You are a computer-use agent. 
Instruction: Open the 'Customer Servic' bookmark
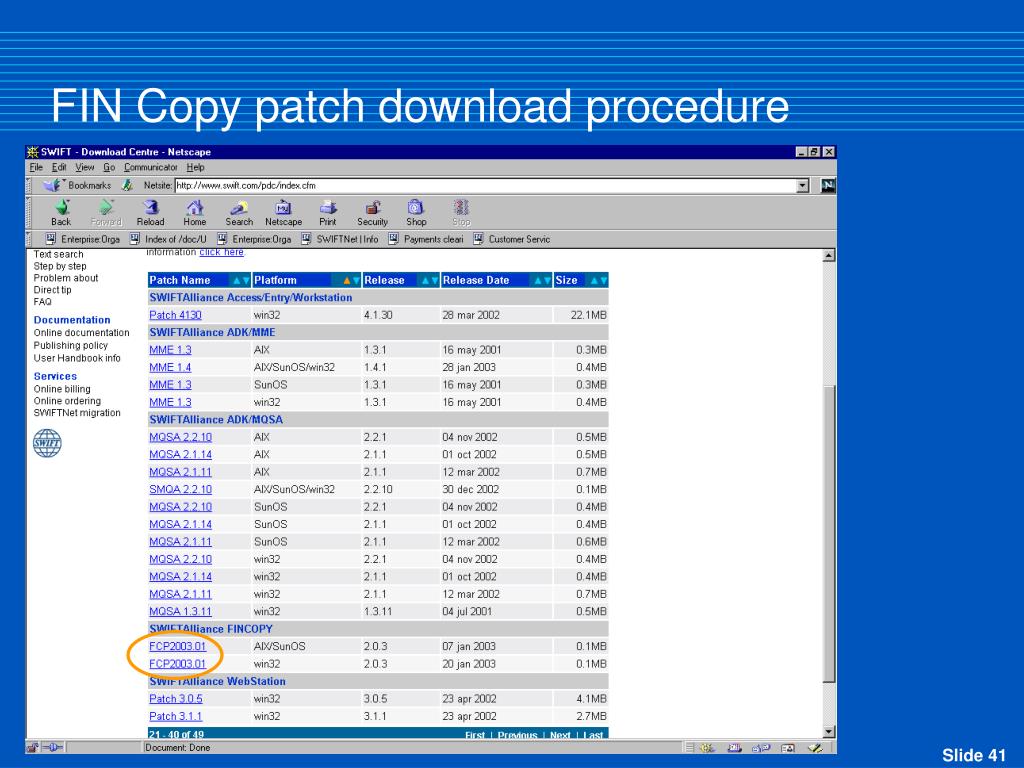(x=512, y=239)
